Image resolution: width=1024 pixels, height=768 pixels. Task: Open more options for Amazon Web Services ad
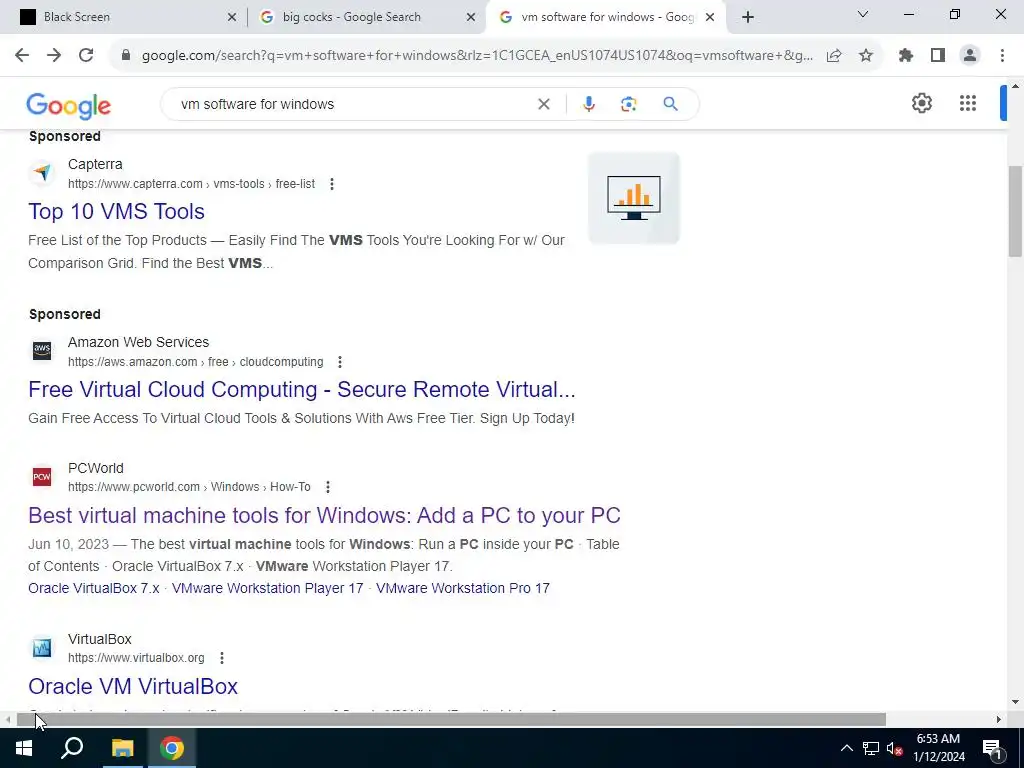click(340, 362)
